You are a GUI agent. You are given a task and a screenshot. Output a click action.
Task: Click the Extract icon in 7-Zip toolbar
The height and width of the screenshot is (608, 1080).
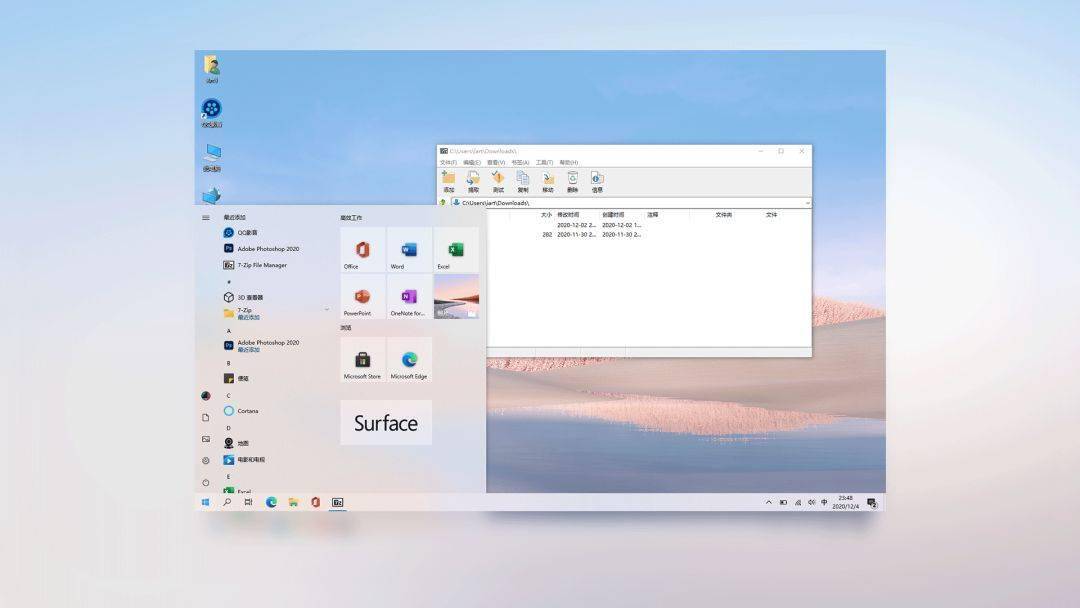473,182
